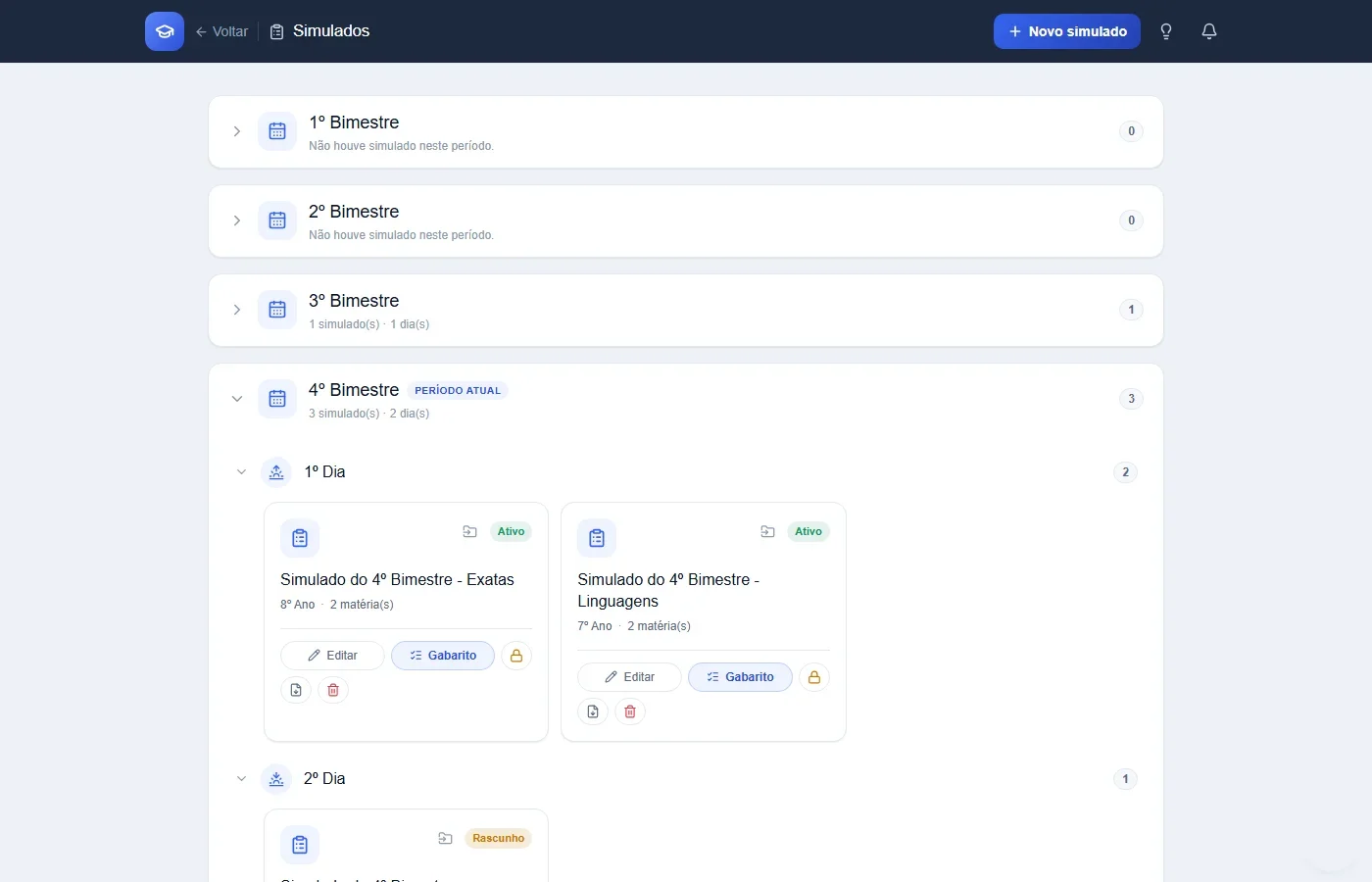The image size is (1372, 882).
Task: Click the title 'Simulado do 4º Bimestre - Exatas'
Action: pyautogui.click(x=397, y=580)
